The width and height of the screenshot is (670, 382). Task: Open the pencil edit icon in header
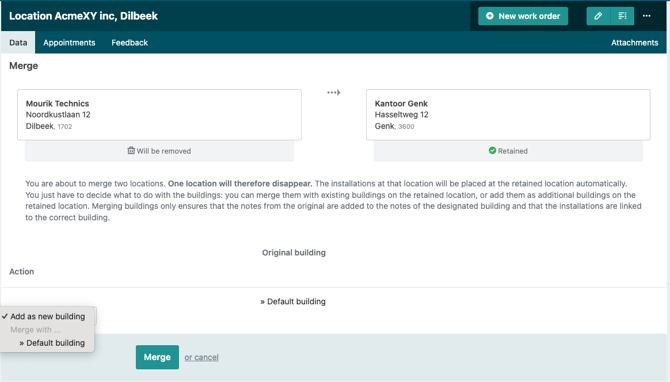[x=598, y=16]
